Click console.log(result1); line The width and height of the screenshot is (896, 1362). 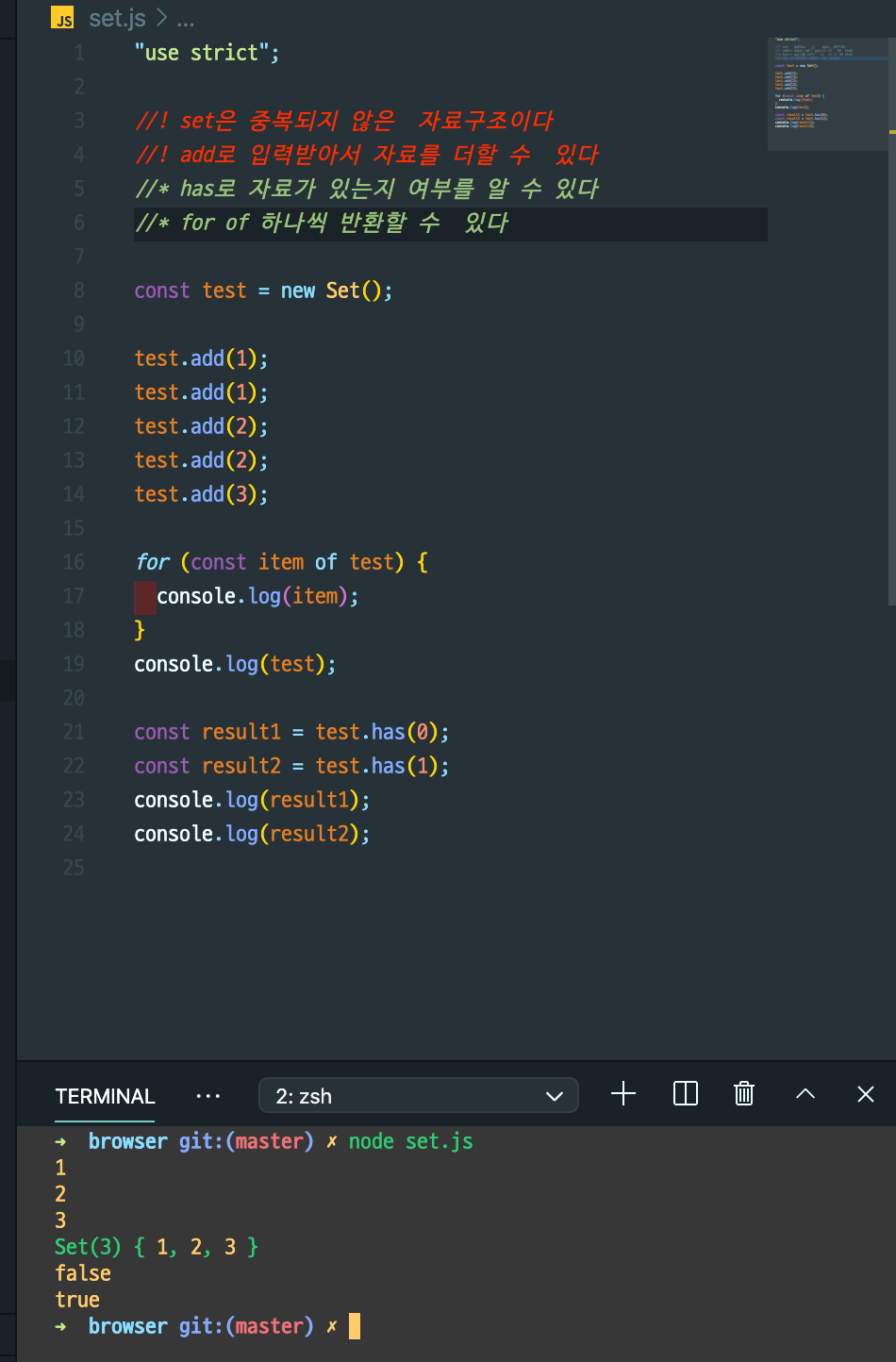point(252,800)
